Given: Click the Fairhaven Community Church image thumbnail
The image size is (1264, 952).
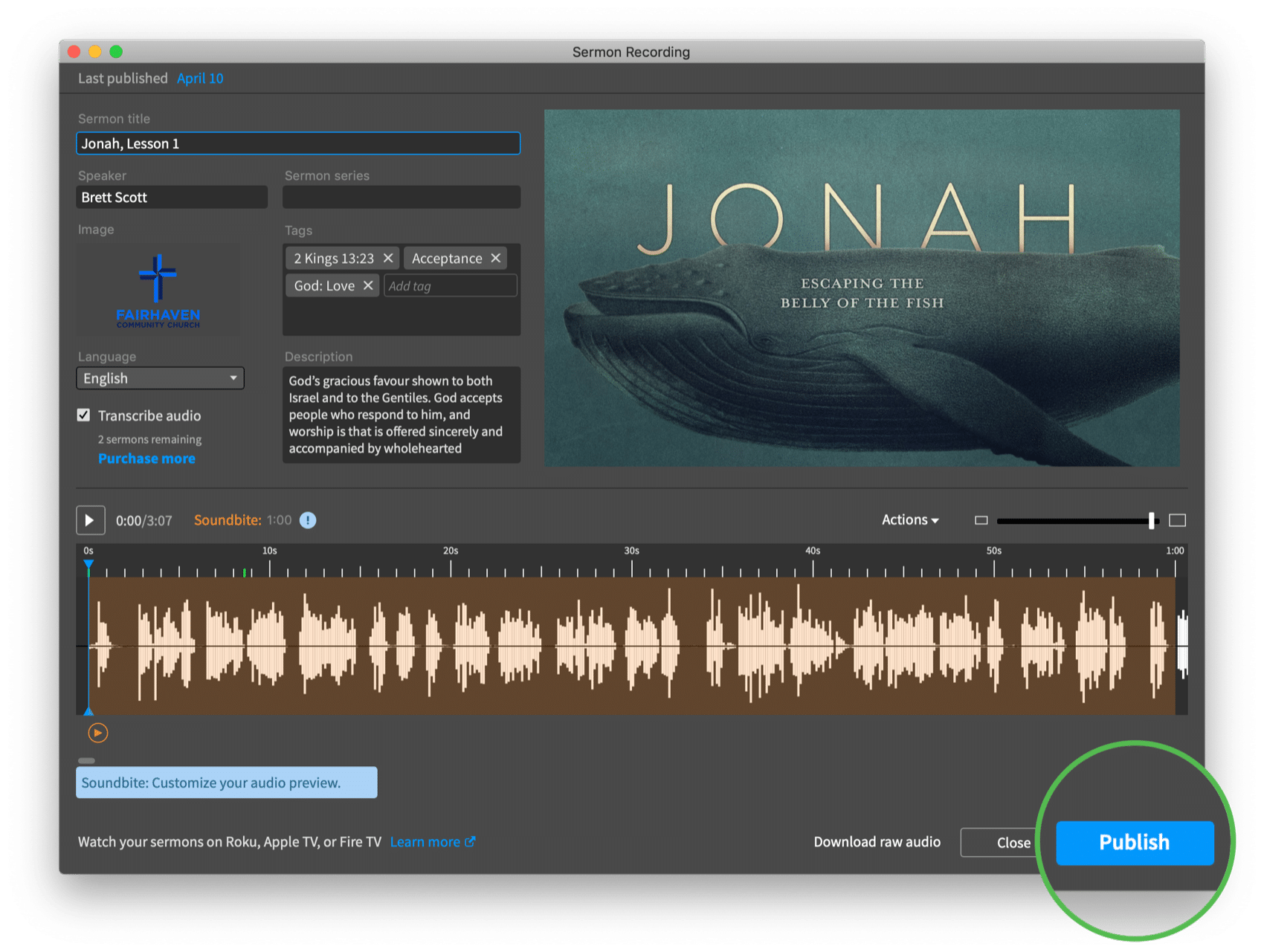Looking at the screenshot, I should (158, 290).
